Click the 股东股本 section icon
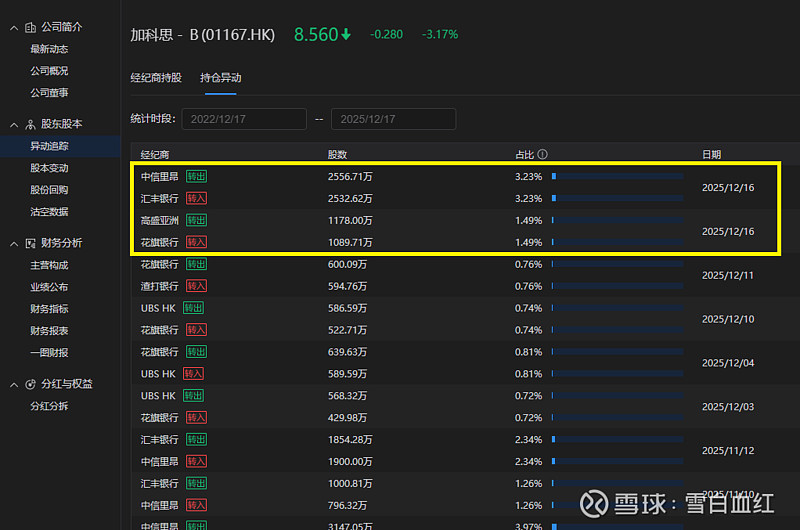 point(30,124)
